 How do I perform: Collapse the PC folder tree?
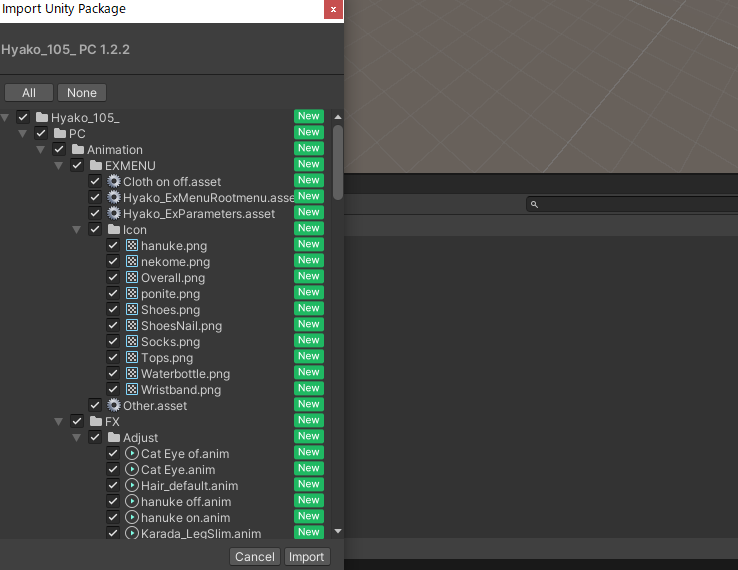23,134
